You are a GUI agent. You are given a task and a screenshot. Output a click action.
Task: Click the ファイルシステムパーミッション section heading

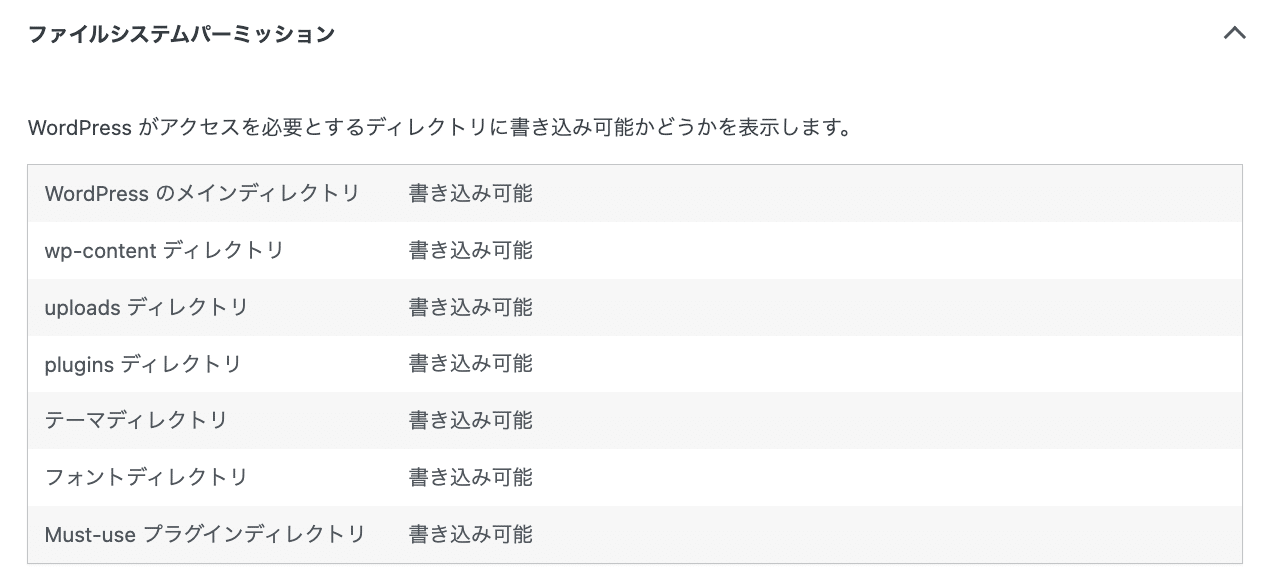pyautogui.click(x=180, y=33)
